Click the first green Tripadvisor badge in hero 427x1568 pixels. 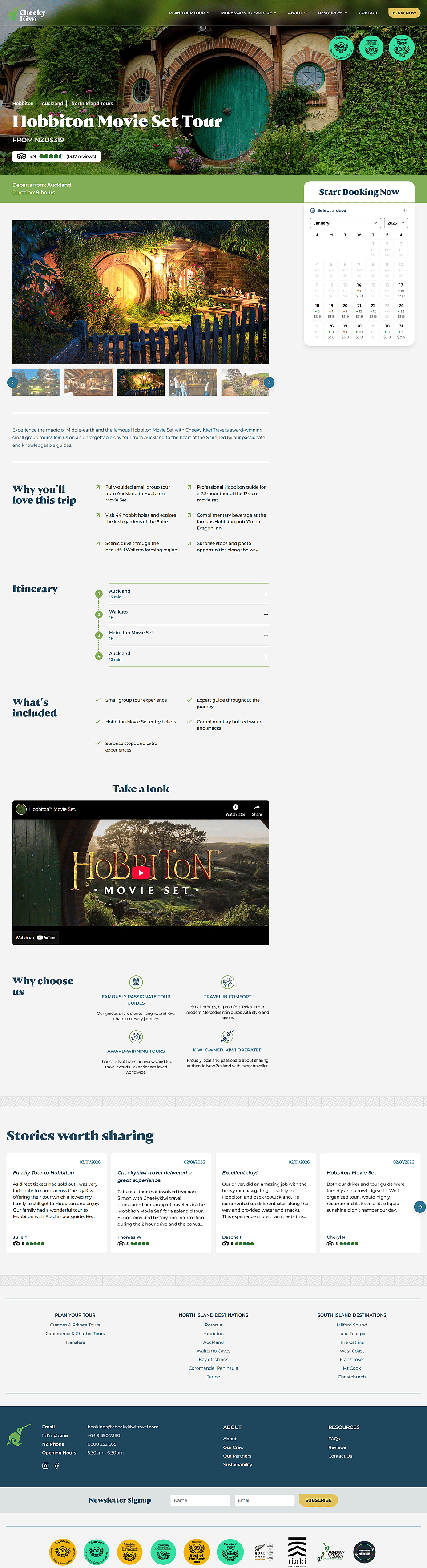coord(341,47)
